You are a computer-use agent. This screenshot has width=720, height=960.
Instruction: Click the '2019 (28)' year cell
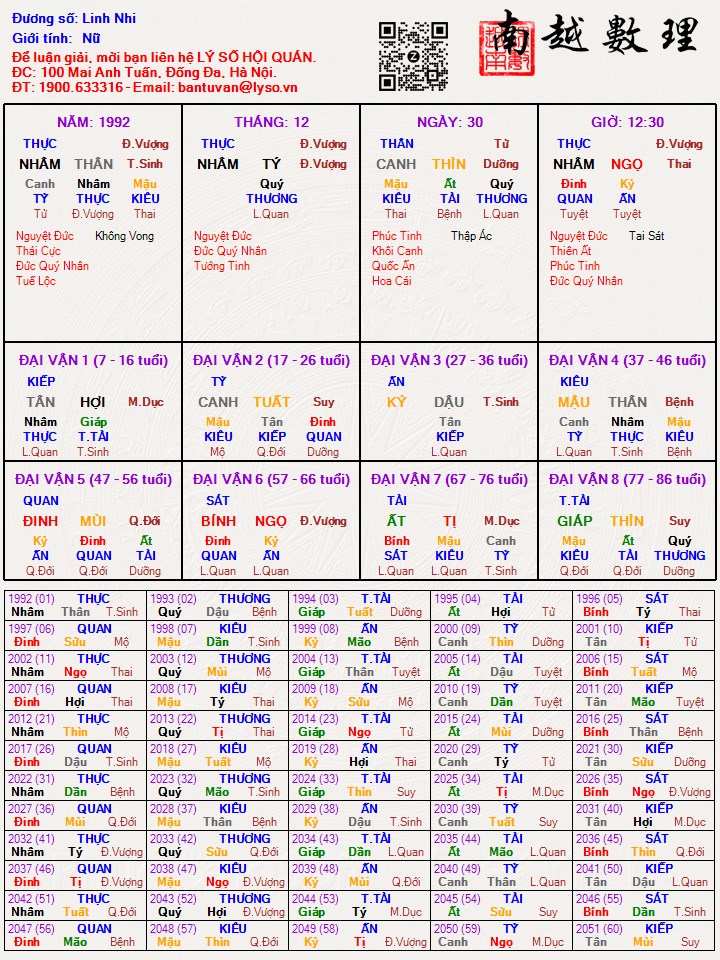click(x=359, y=756)
